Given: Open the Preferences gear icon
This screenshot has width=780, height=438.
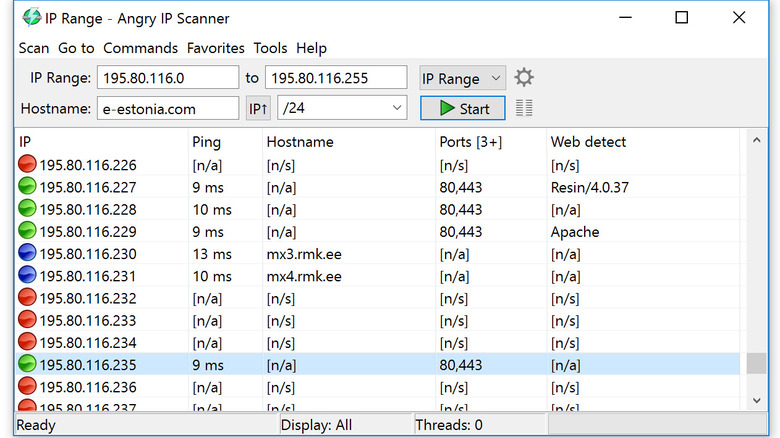Looking at the screenshot, I should click(x=524, y=78).
